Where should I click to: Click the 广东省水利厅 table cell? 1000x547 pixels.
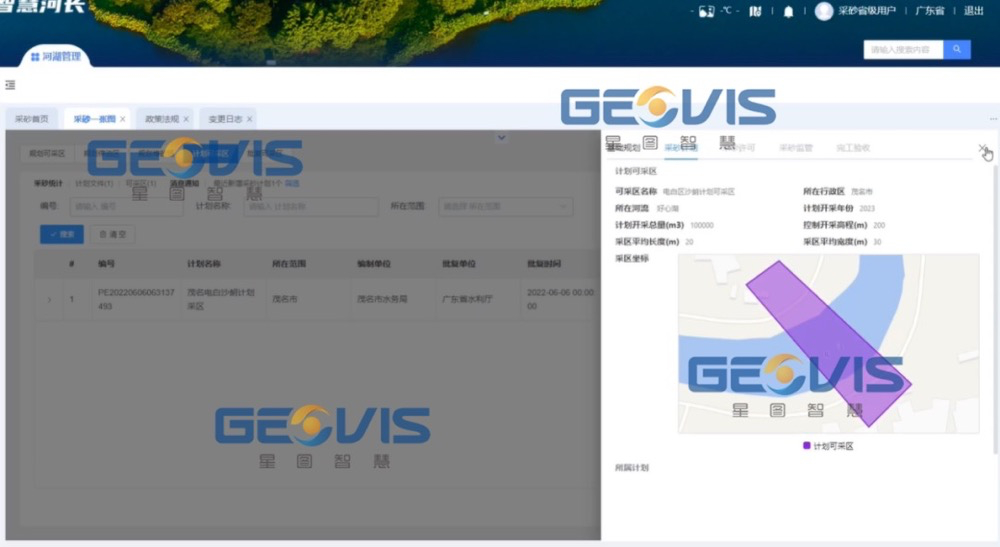(x=467, y=299)
